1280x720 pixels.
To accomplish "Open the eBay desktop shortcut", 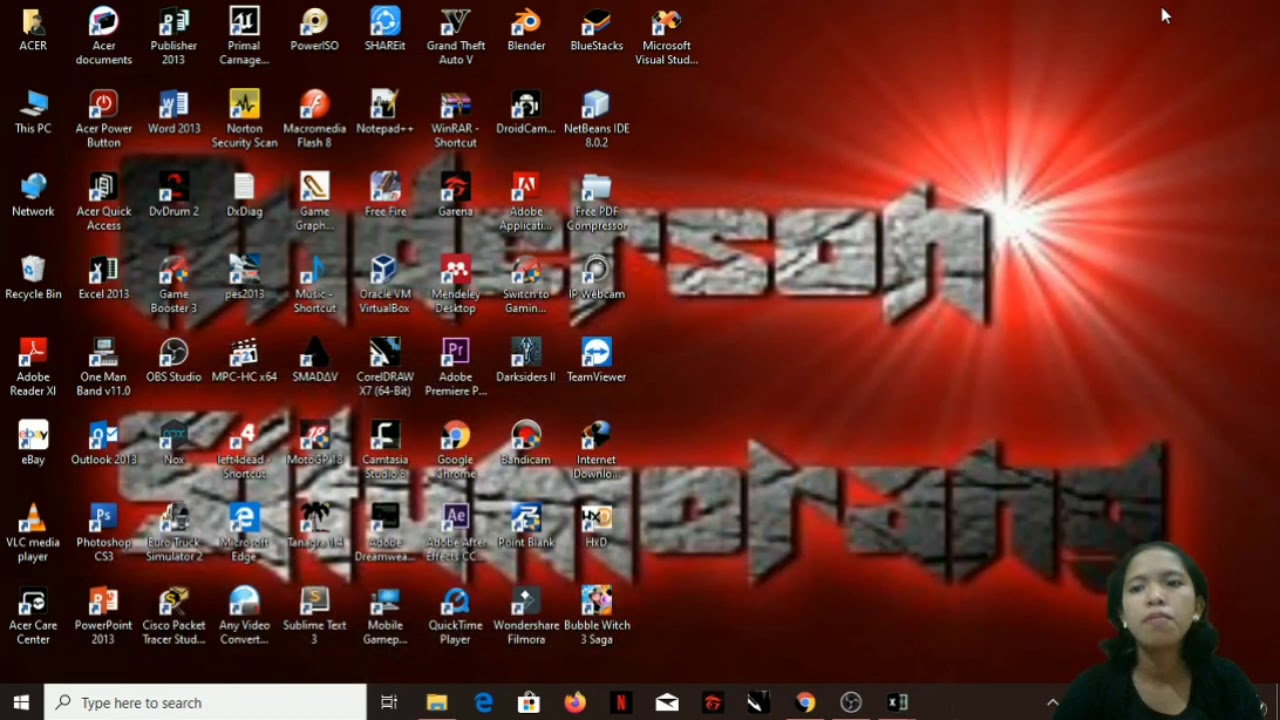I will tap(33, 443).
